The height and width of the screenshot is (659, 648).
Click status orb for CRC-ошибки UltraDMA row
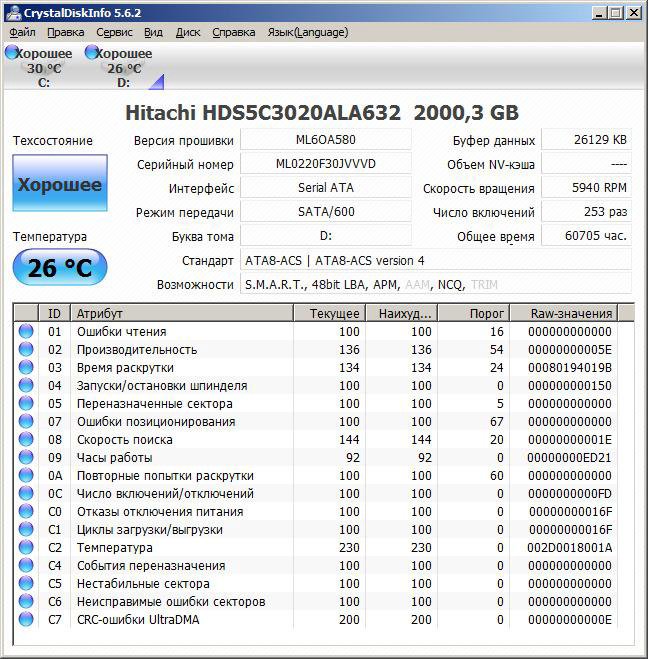coord(26,620)
